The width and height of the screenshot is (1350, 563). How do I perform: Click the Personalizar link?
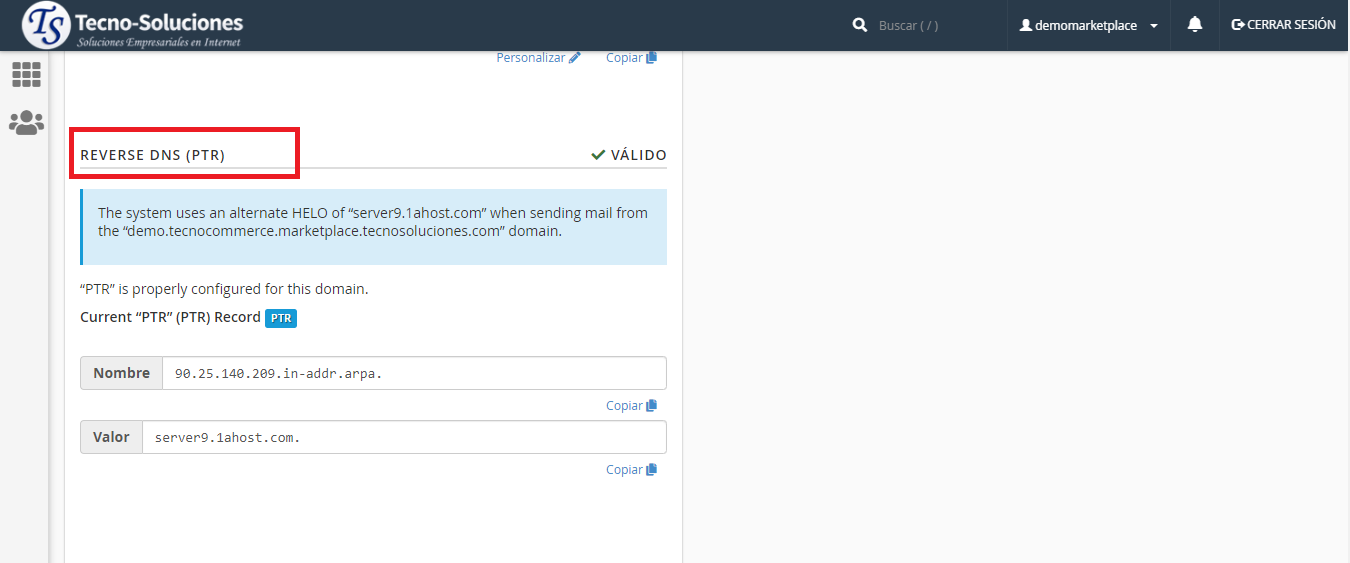pyautogui.click(x=531, y=58)
